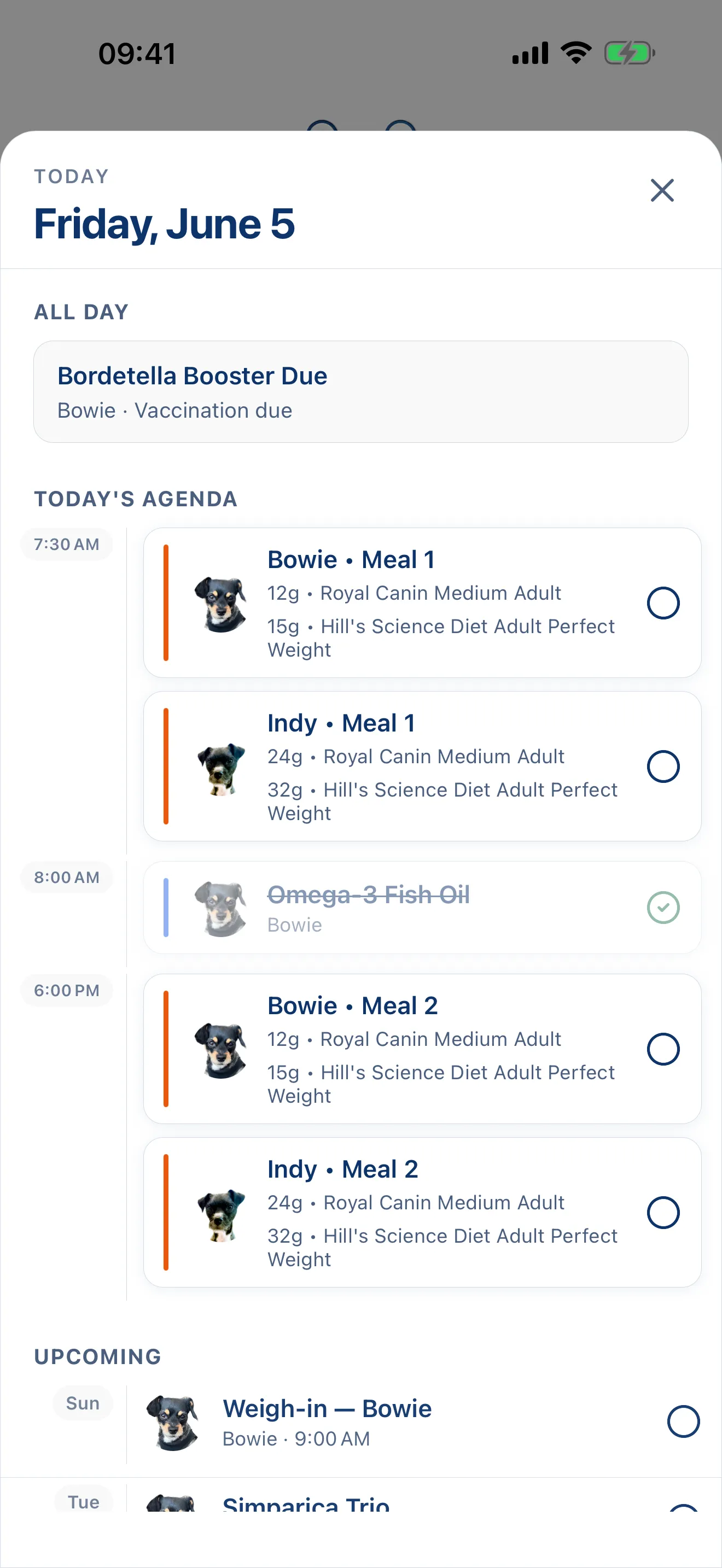Mark Bowie Meal 2 as complete
Viewport: 722px width, 1568px height.
pyautogui.click(x=663, y=1048)
